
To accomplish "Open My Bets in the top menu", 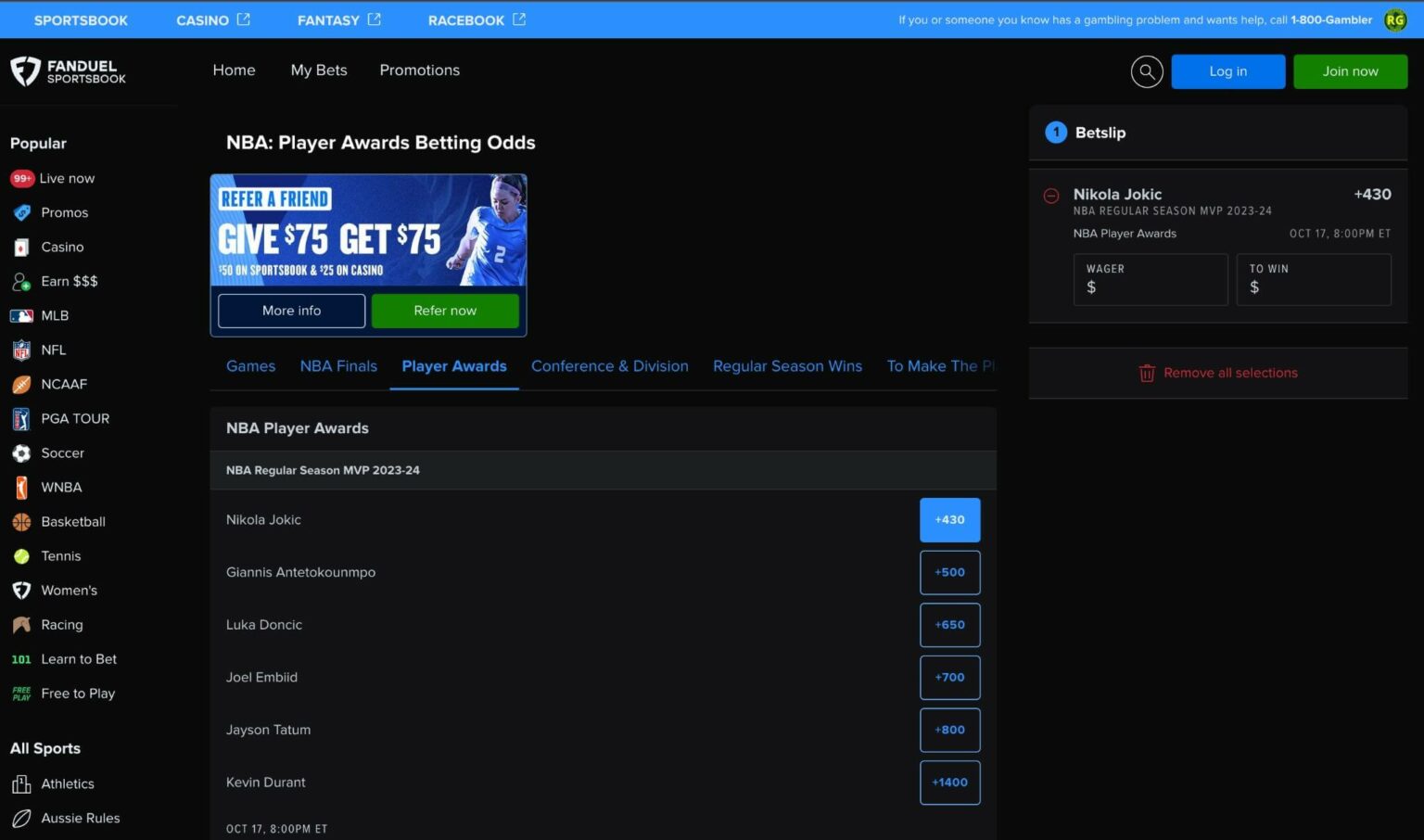I will click(319, 70).
